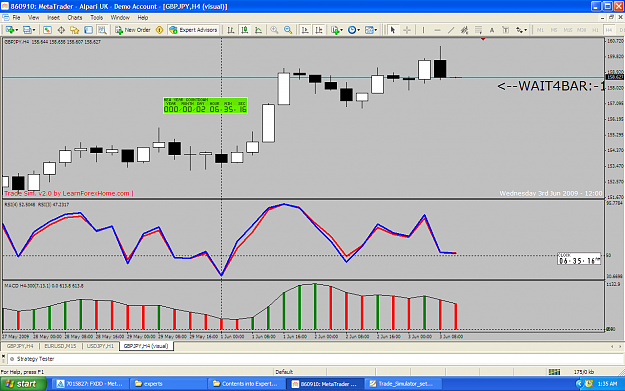Open MetaEditor with the yellow icon
Image resolution: width=625 pixels, height=391 pixels.
pyautogui.click(x=159, y=30)
